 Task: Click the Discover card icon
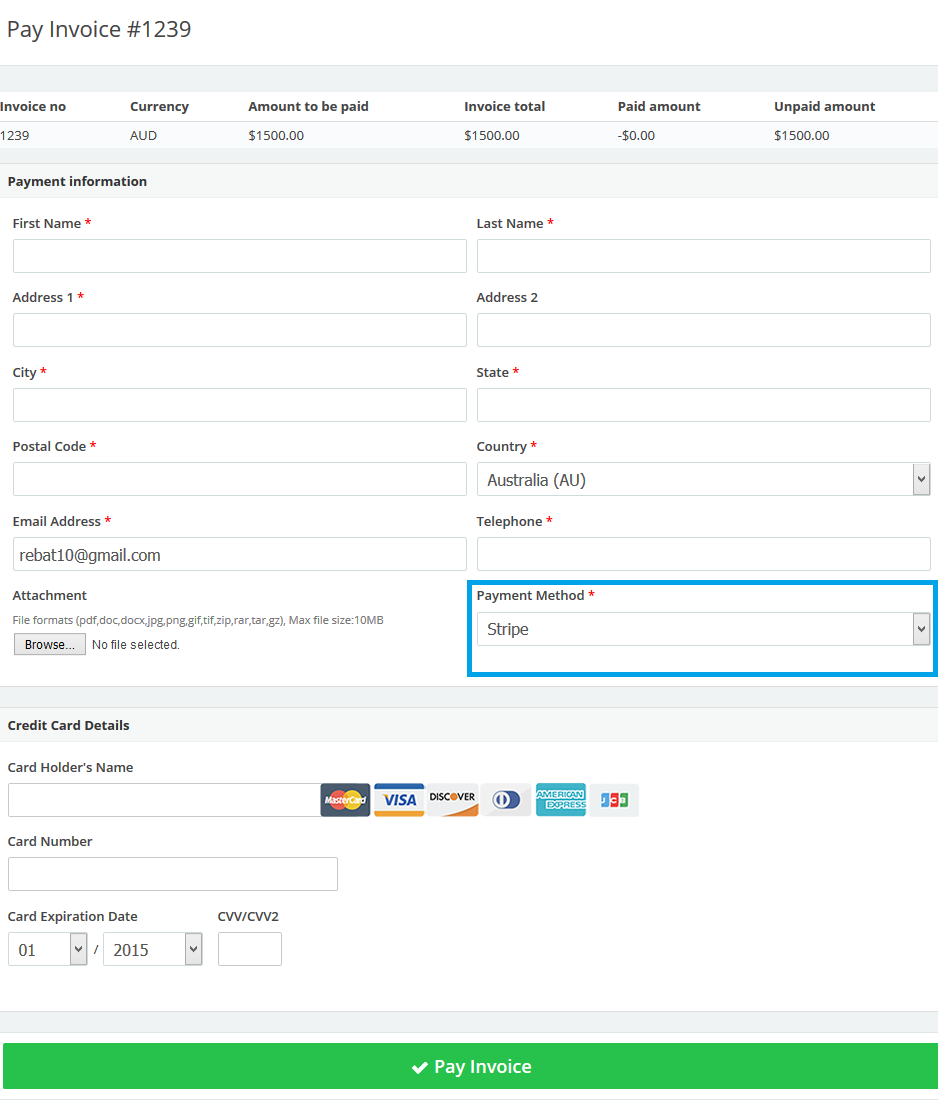453,800
